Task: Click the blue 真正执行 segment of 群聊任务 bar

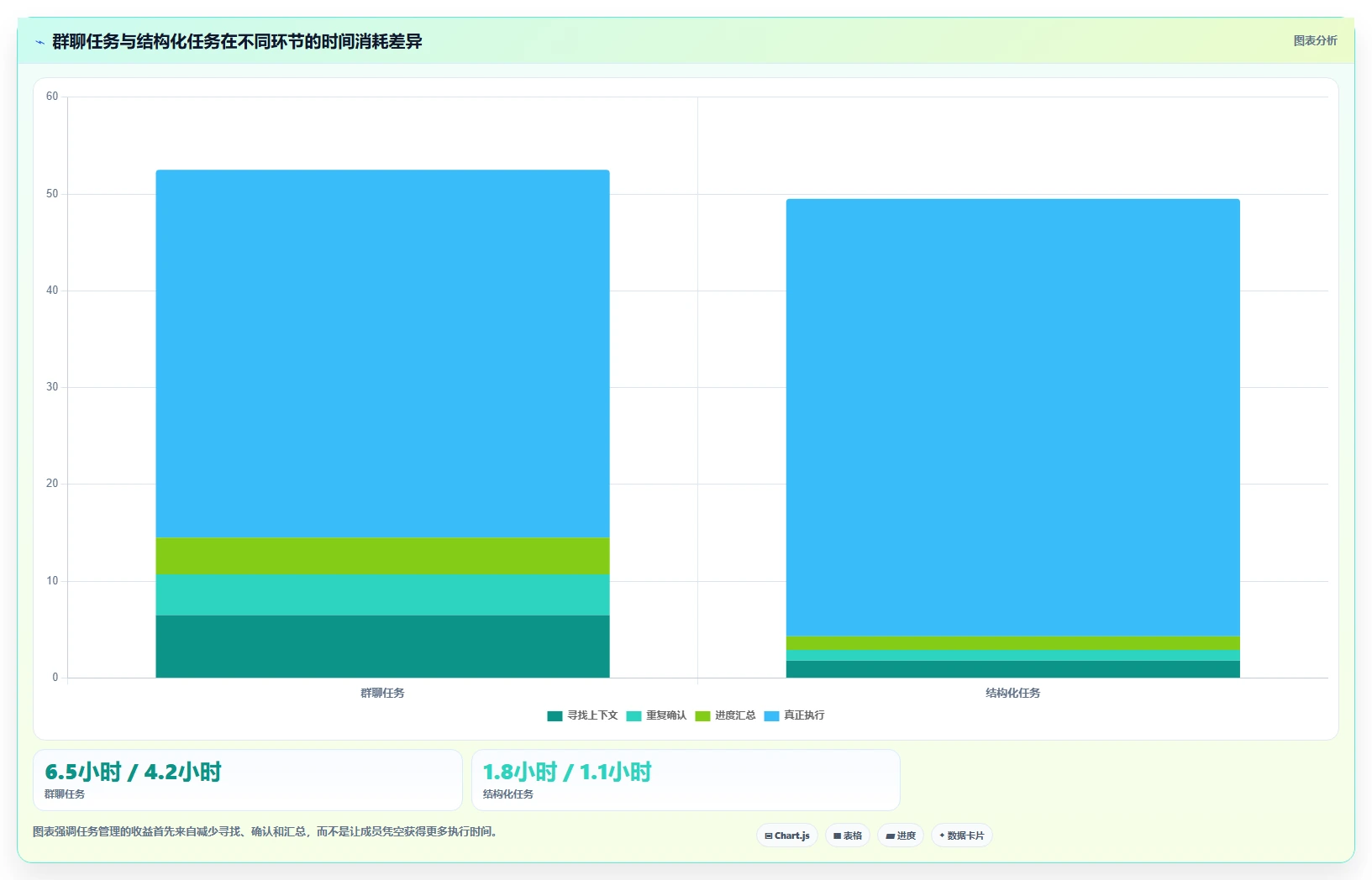Action: [382, 354]
